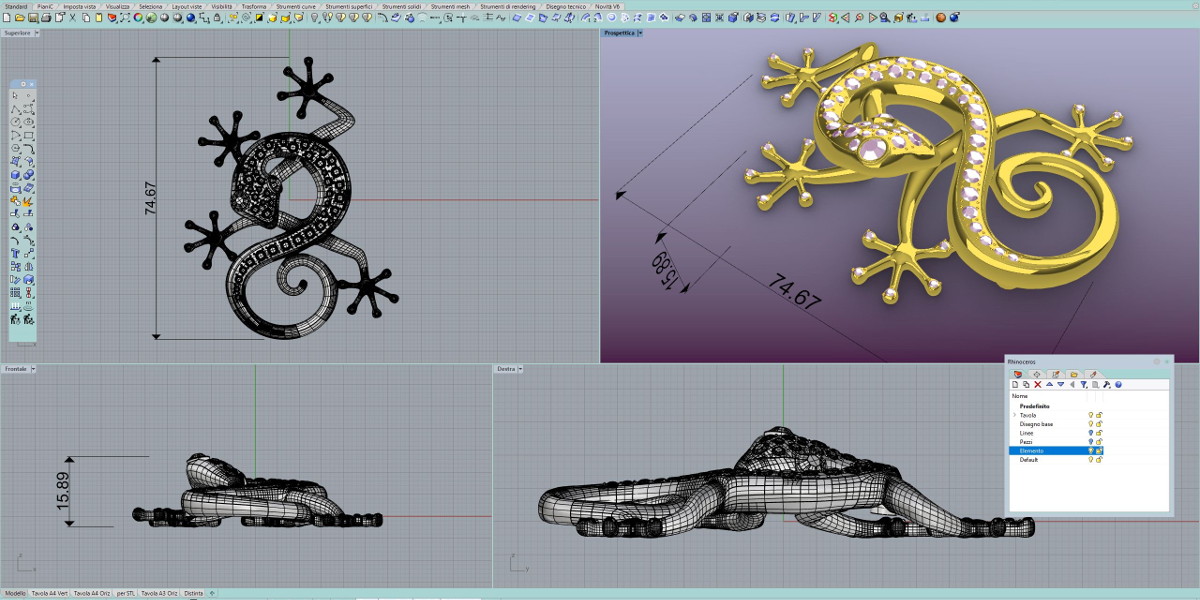Click the red X delete layer icon
Viewport: 1200px width, 600px height.
click(x=1037, y=384)
